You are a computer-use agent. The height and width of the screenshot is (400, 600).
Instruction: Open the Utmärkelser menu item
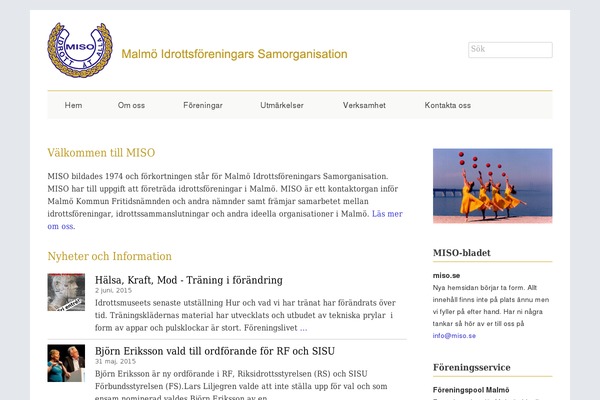[282, 105]
